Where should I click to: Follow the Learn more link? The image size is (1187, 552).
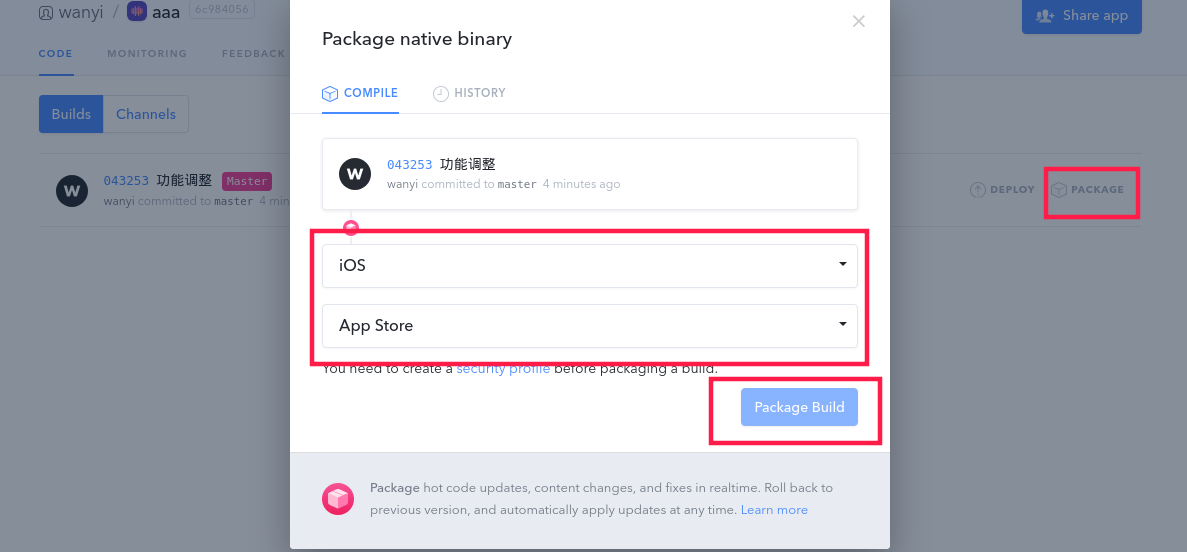(774, 510)
